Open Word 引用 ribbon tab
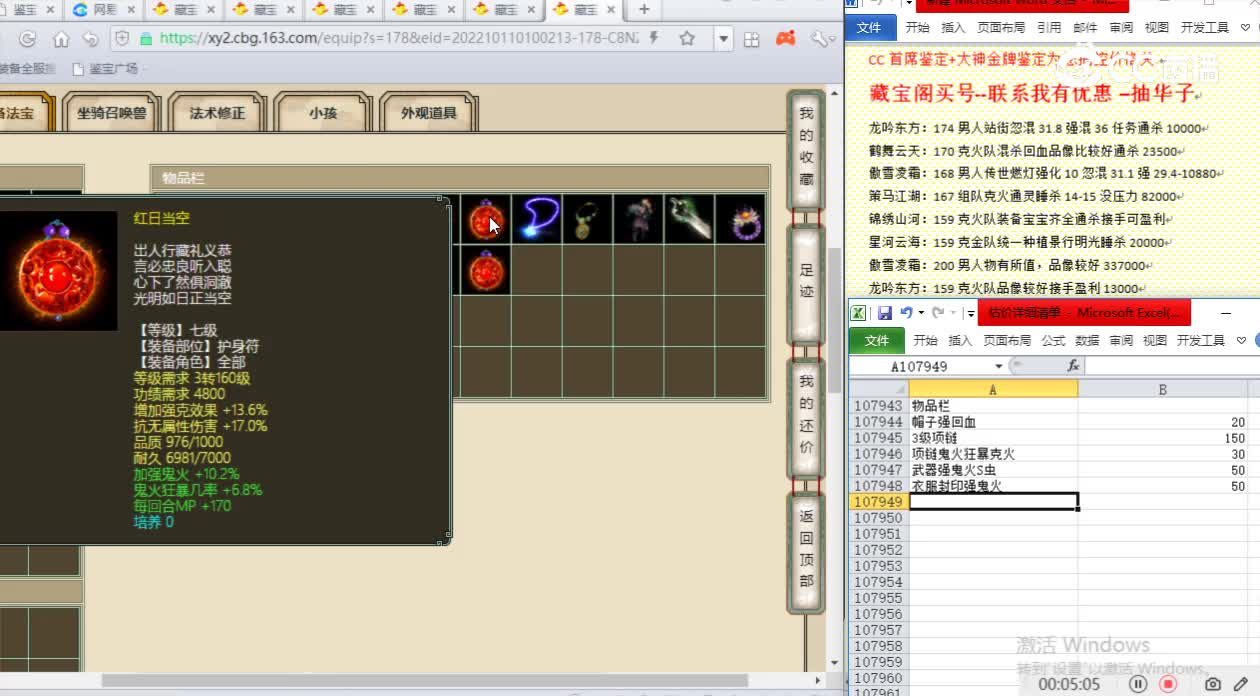This screenshot has width=1260, height=696. click(1049, 28)
